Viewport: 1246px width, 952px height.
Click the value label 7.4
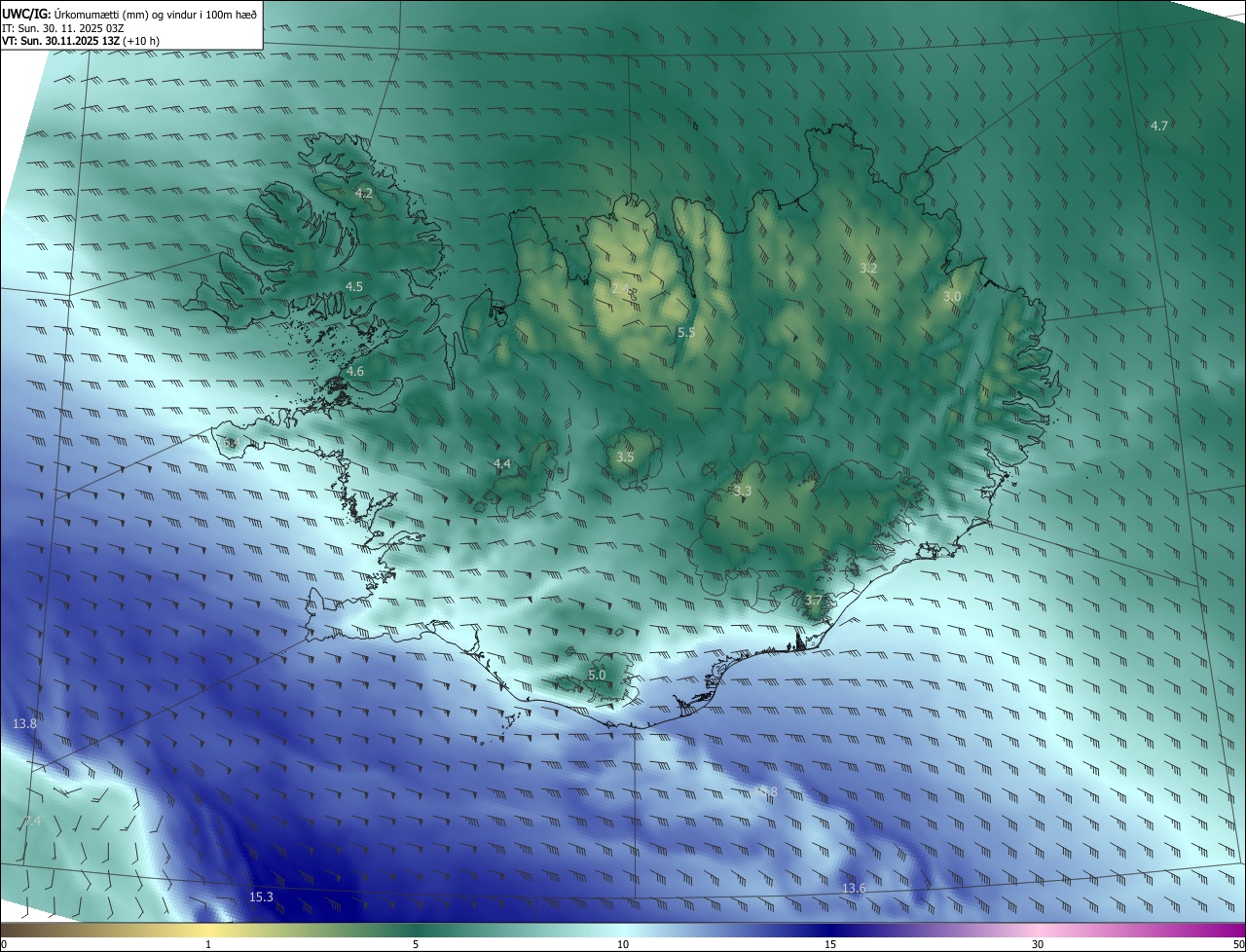31,822
